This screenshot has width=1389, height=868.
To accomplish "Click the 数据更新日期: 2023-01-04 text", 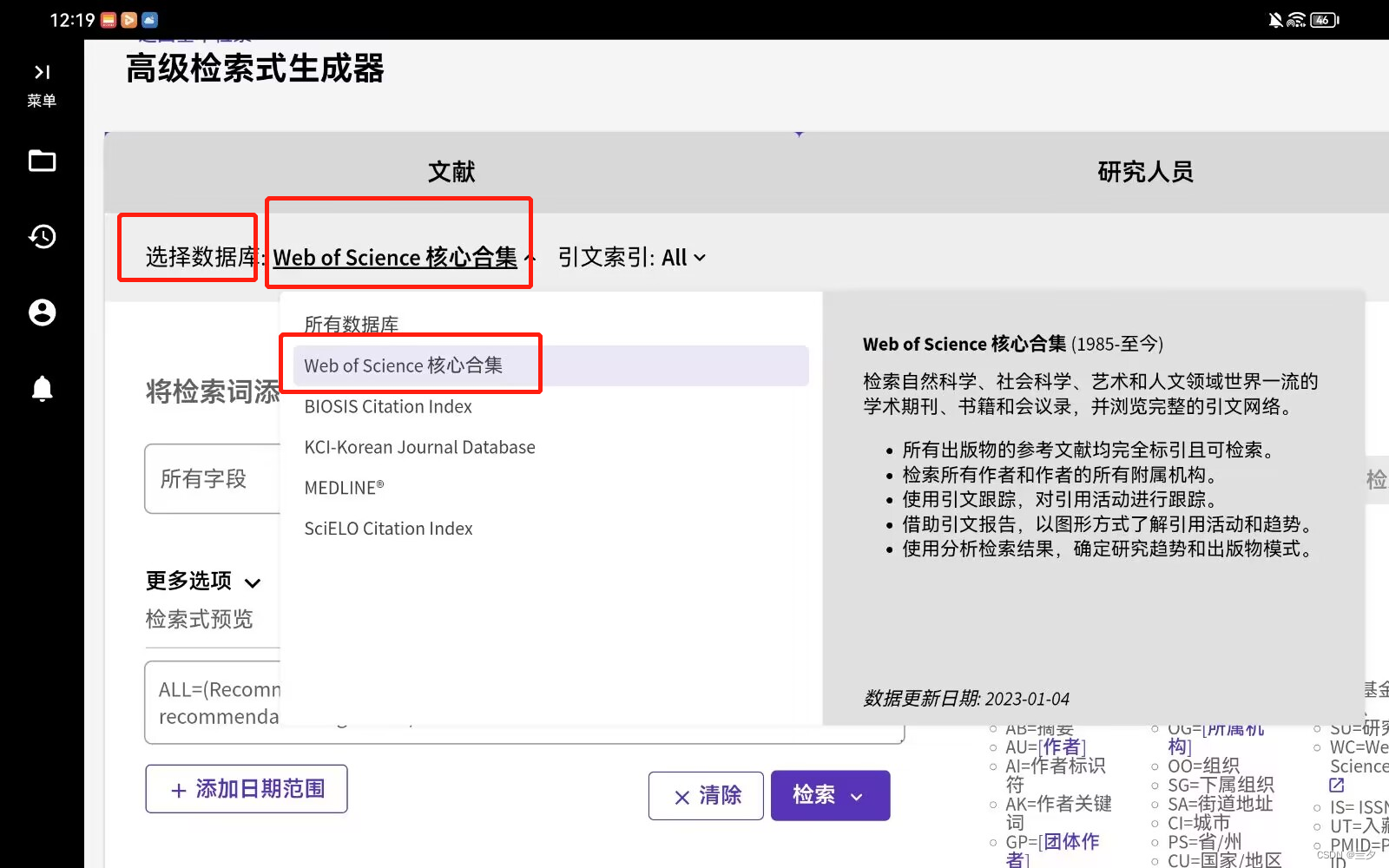I will [x=966, y=699].
